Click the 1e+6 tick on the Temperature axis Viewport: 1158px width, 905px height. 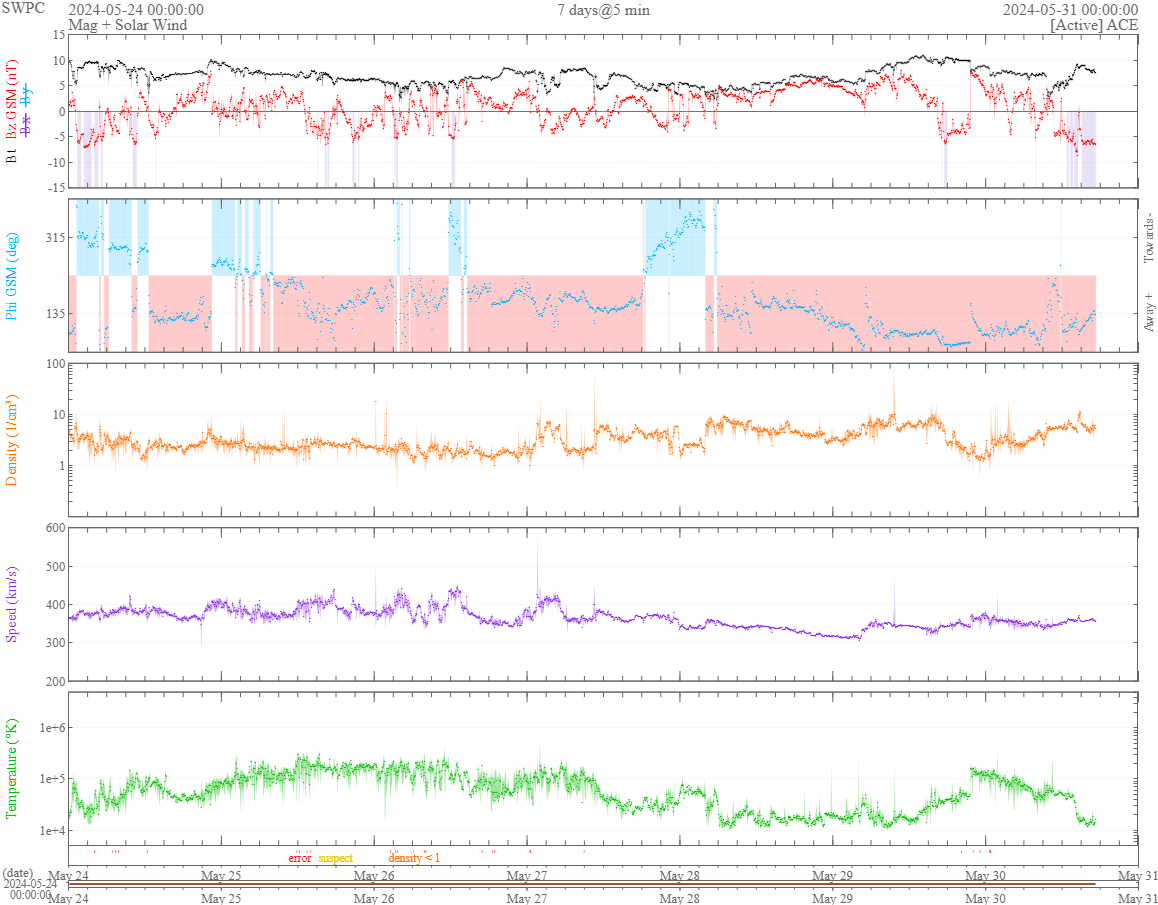[x=52, y=728]
